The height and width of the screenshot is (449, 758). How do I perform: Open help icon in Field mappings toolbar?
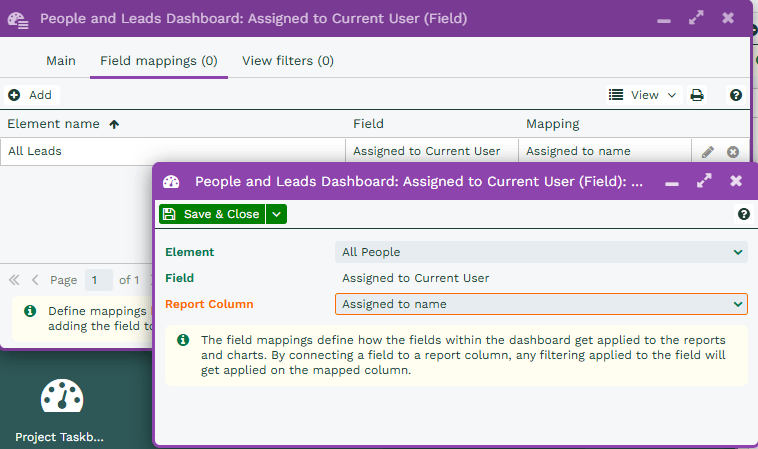pyautogui.click(x=736, y=95)
